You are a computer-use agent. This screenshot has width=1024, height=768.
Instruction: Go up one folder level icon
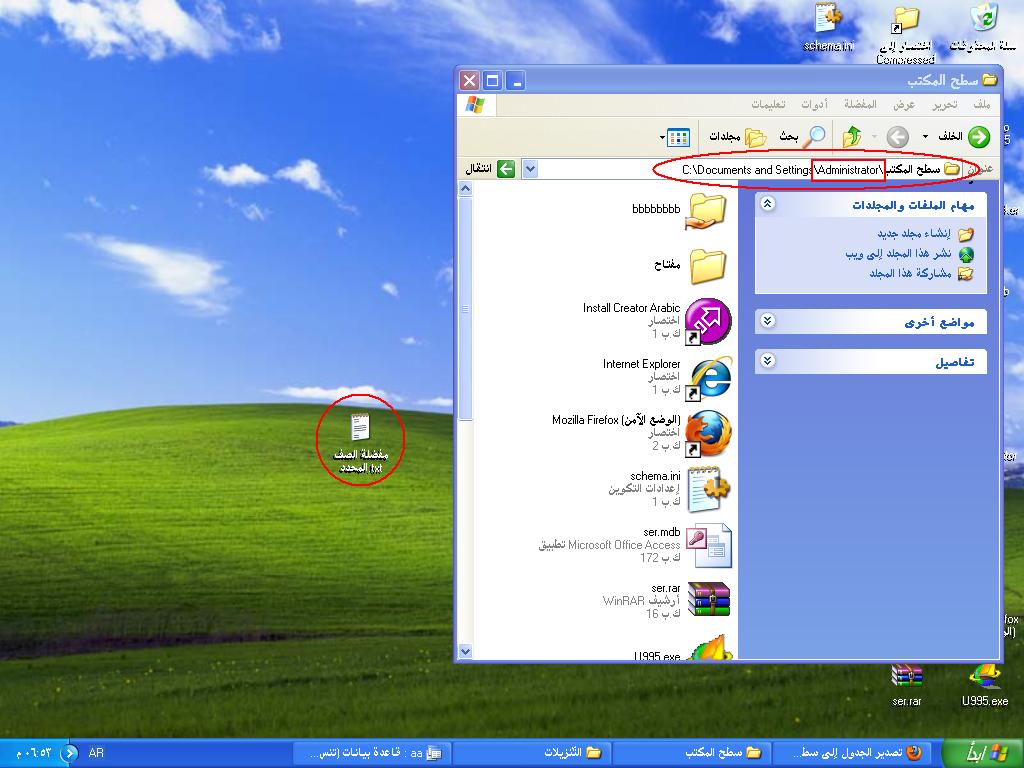coord(852,136)
